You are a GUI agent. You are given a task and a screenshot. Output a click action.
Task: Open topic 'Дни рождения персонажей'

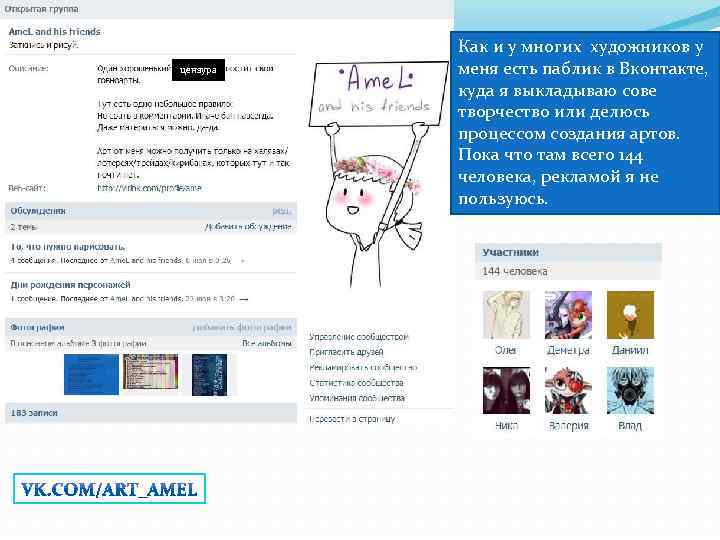tap(70, 285)
